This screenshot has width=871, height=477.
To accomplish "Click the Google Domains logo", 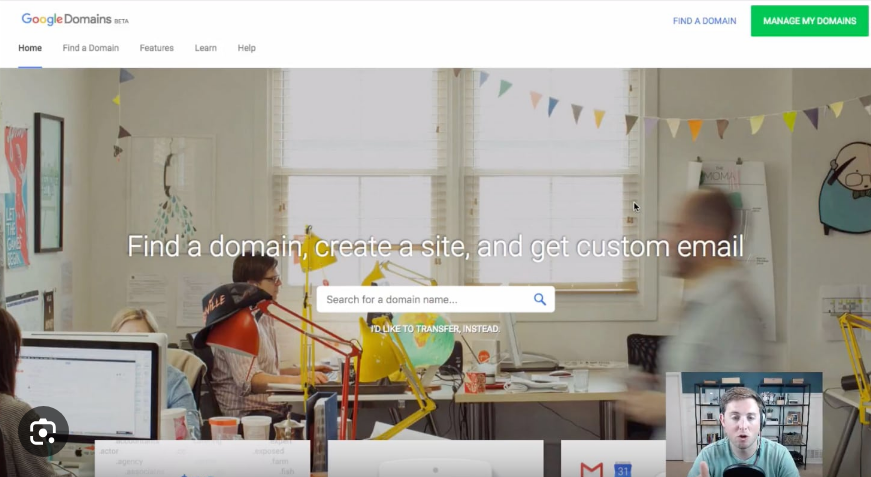I will [x=66, y=19].
